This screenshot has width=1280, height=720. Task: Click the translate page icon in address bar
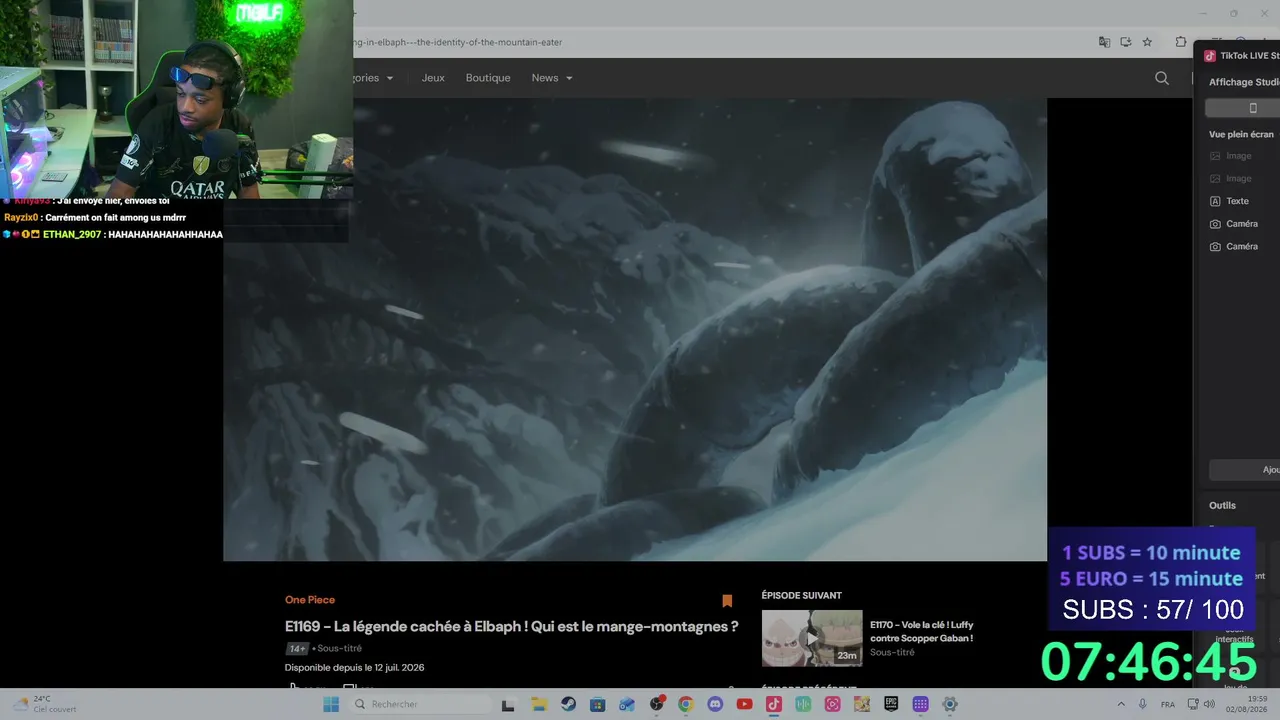click(1104, 42)
